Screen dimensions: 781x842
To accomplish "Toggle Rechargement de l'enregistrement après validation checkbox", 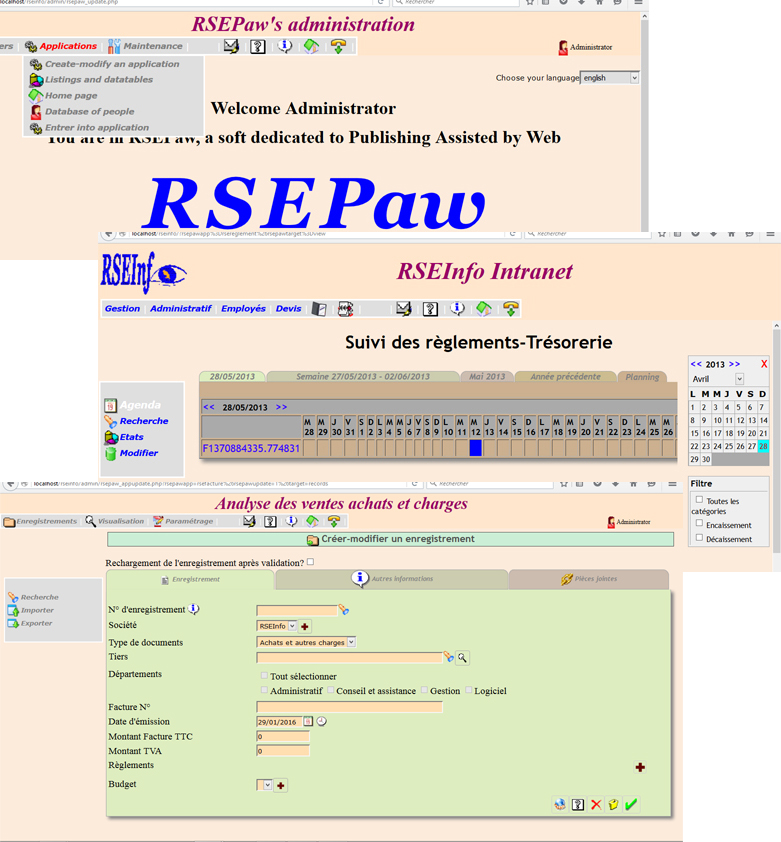I will click(x=310, y=562).
